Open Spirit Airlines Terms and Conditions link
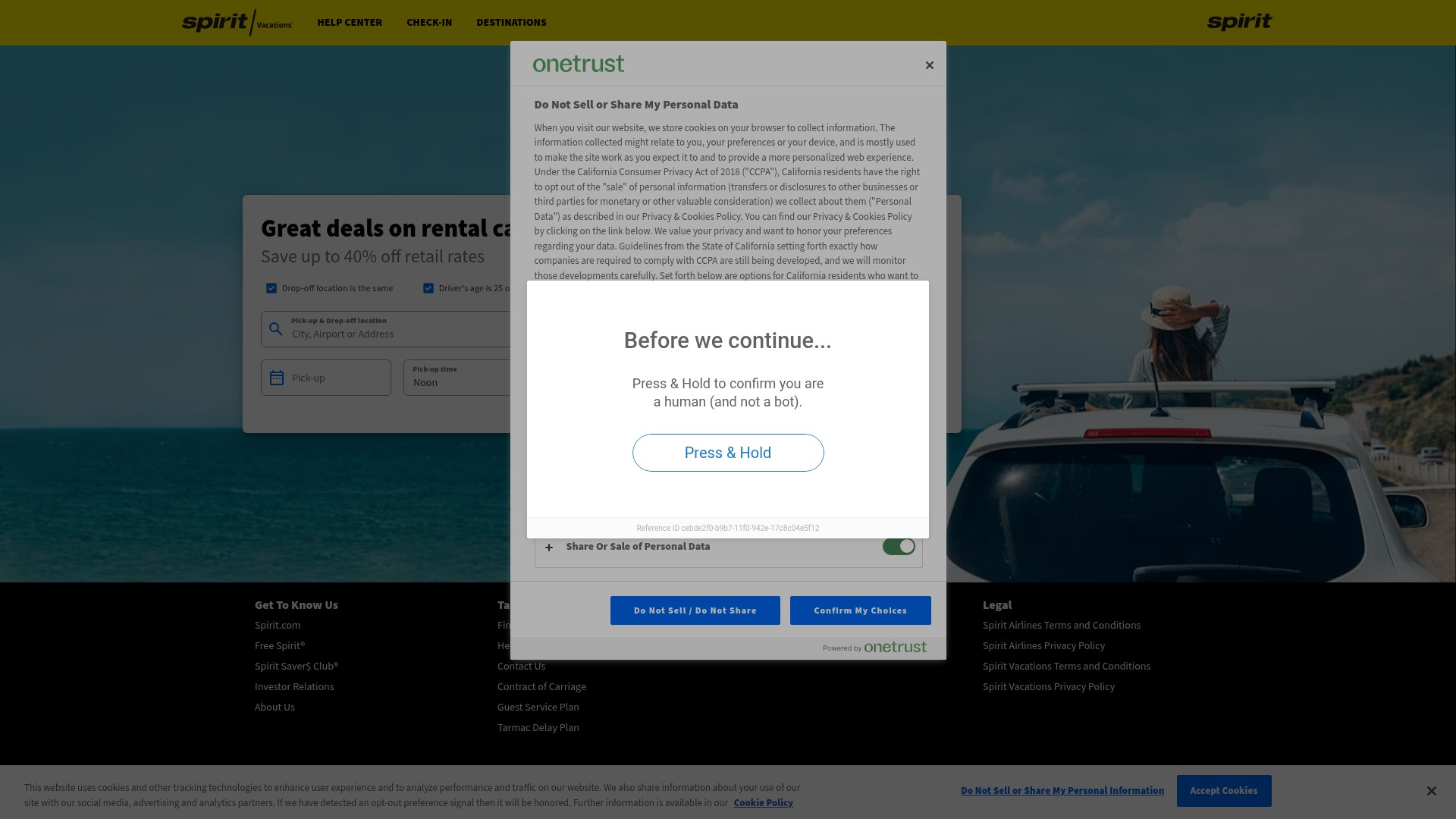 (x=1062, y=626)
